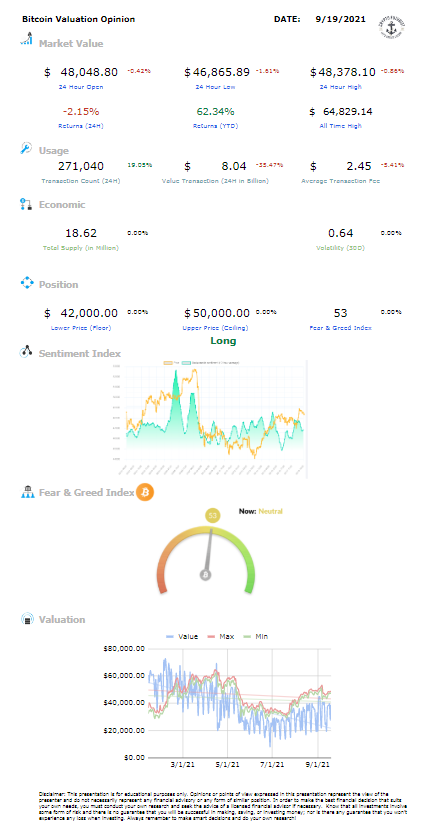The image size is (437, 838).
Task: Click the orange Bitcoin logo badge
Action: point(145,492)
